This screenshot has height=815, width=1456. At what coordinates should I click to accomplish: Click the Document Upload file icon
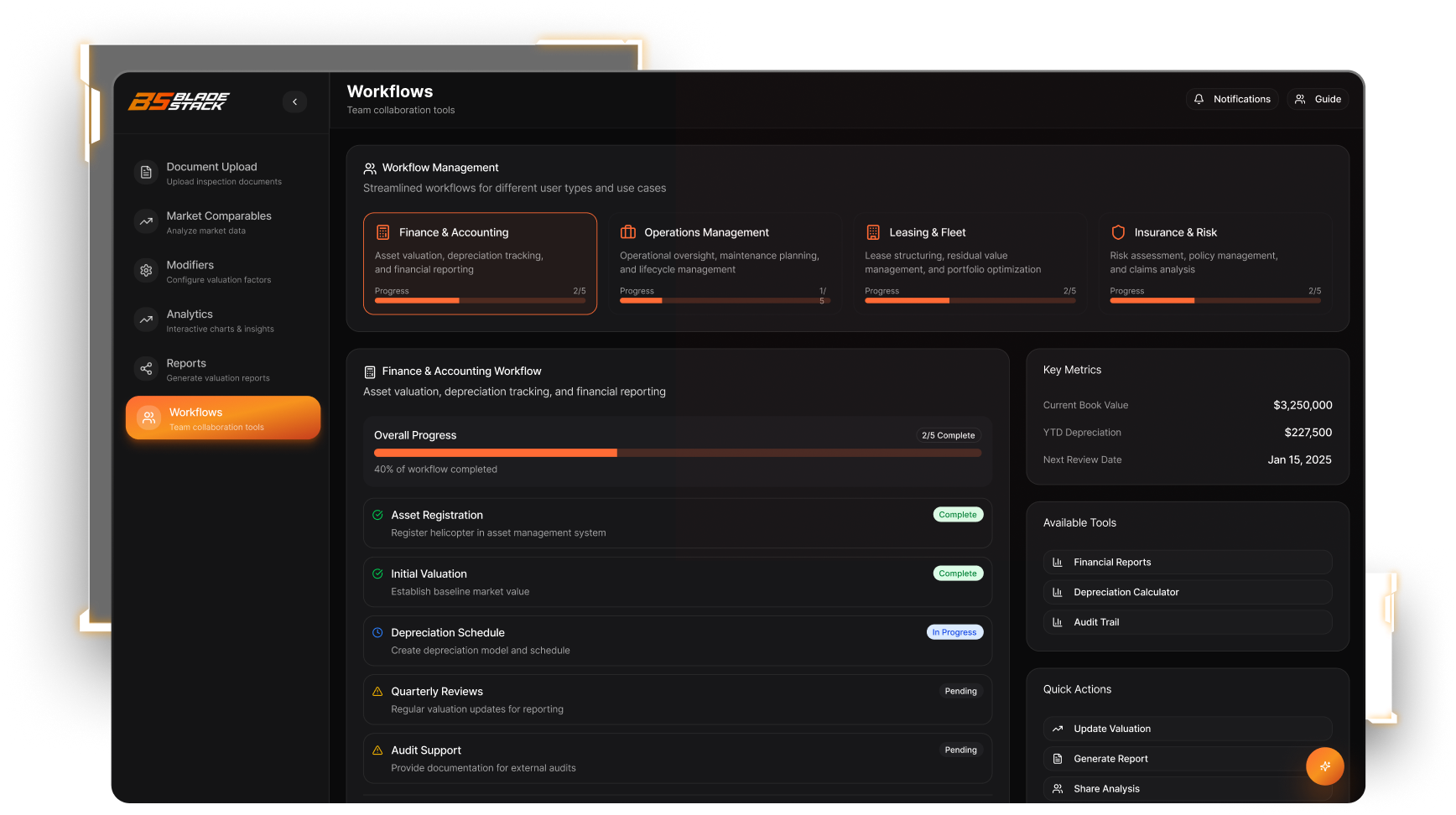point(146,173)
